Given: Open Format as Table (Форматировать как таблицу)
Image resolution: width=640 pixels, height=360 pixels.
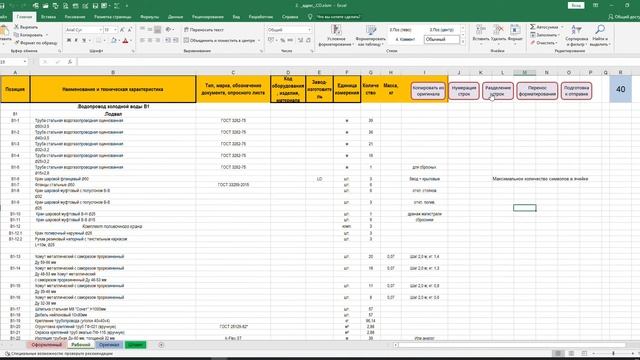Looking at the screenshot, I should tap(371, 36).
